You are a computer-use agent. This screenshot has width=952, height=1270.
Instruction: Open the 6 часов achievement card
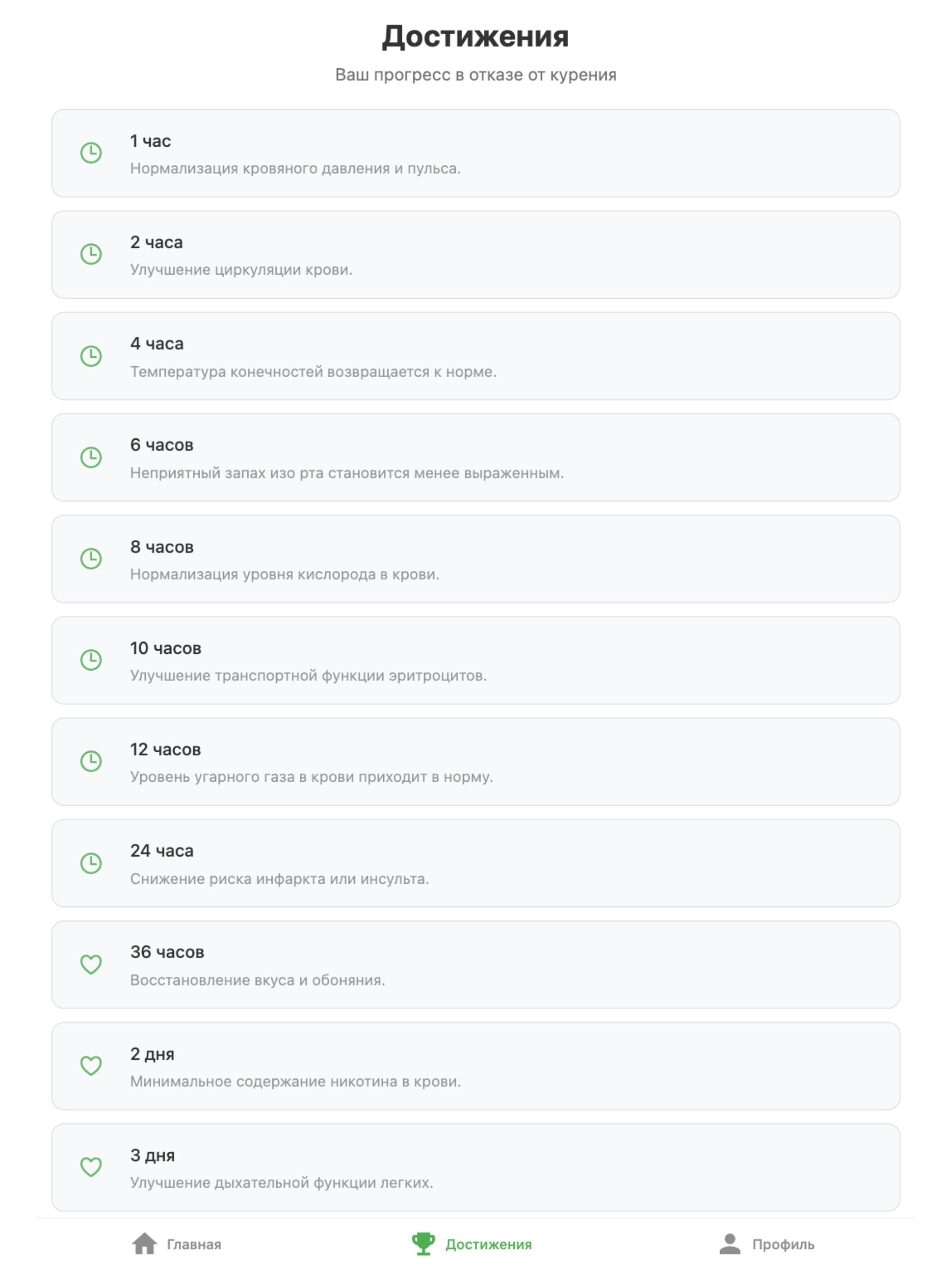click(476, 458)
